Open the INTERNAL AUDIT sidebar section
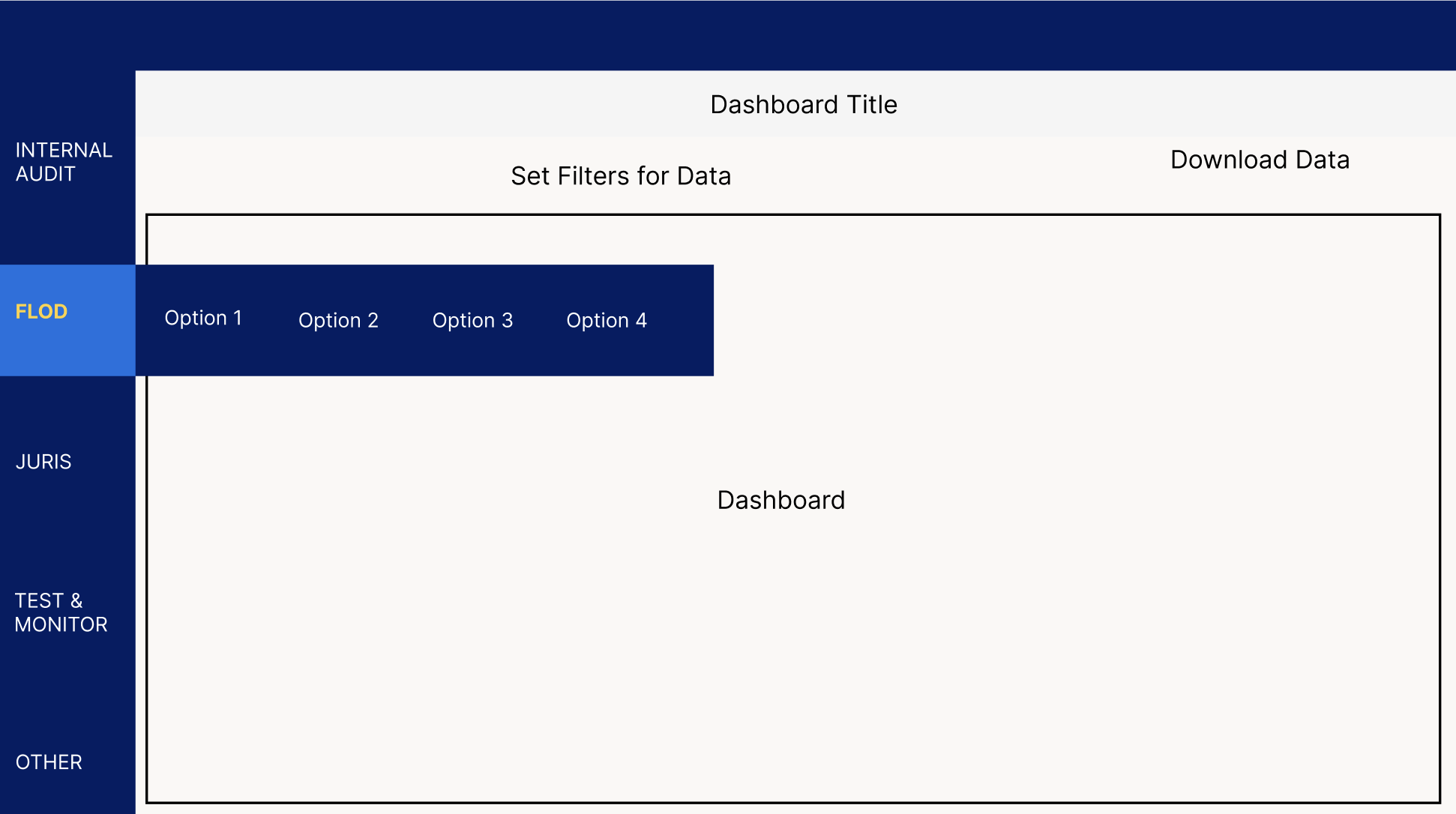The image size is (1456, 814). [64, 162]
